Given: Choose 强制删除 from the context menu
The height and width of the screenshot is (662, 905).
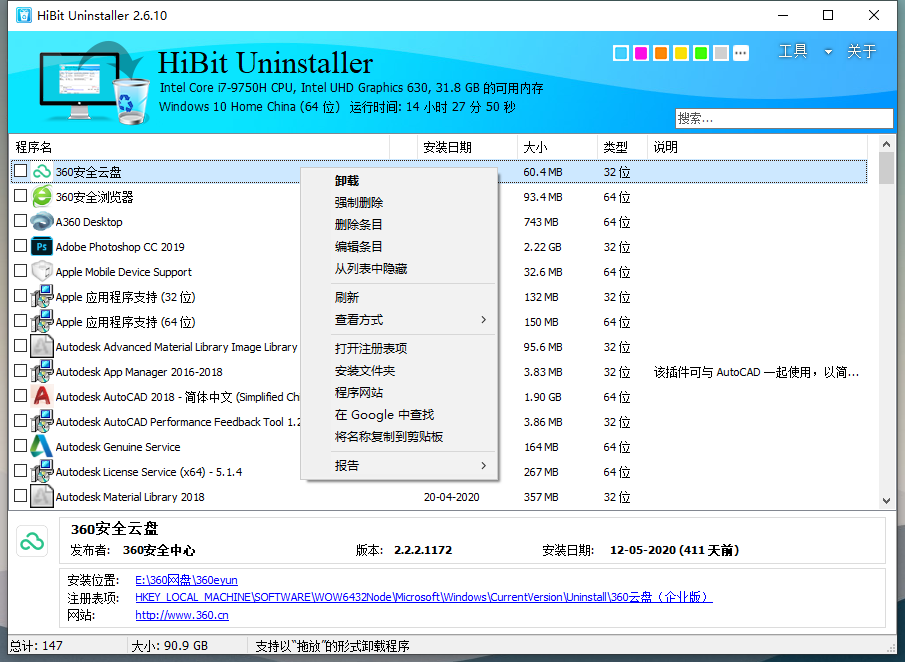Looking at the screenshot, I should (x=399, y=203).
